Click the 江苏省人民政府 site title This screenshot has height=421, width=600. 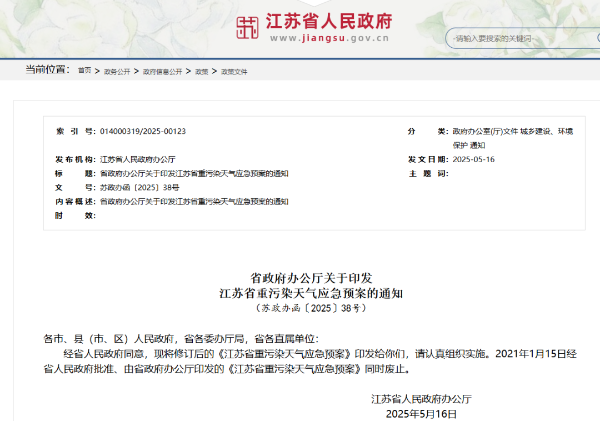click(329, 21)
